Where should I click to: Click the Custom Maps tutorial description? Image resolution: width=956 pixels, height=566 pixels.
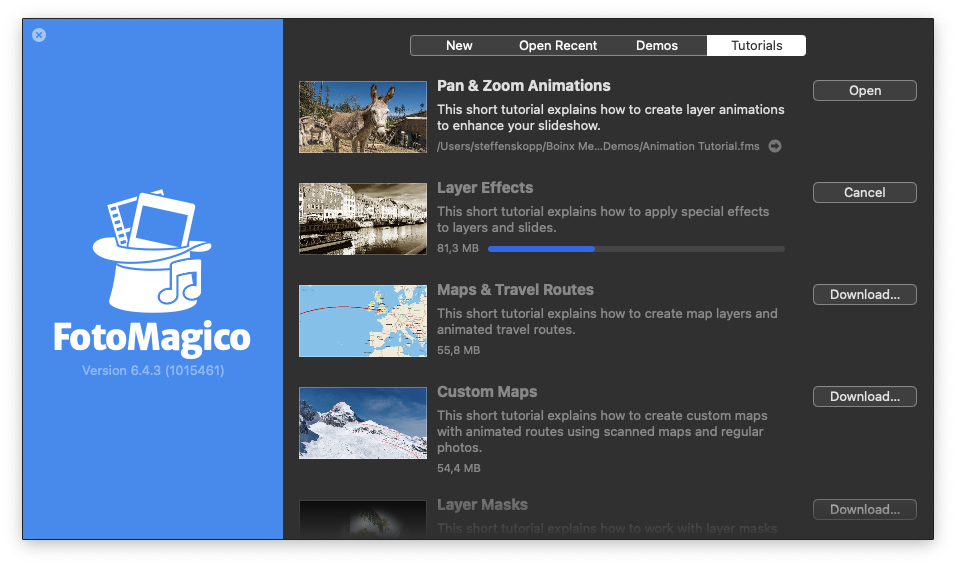602,431
